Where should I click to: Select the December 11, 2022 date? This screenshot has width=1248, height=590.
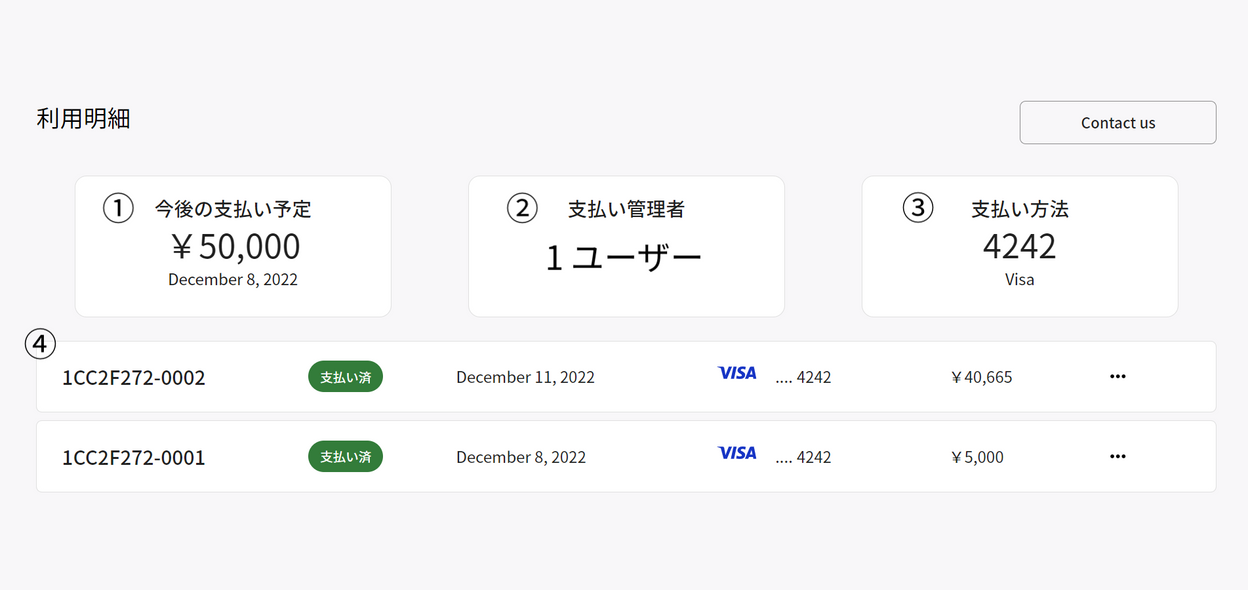pos(525,377)
